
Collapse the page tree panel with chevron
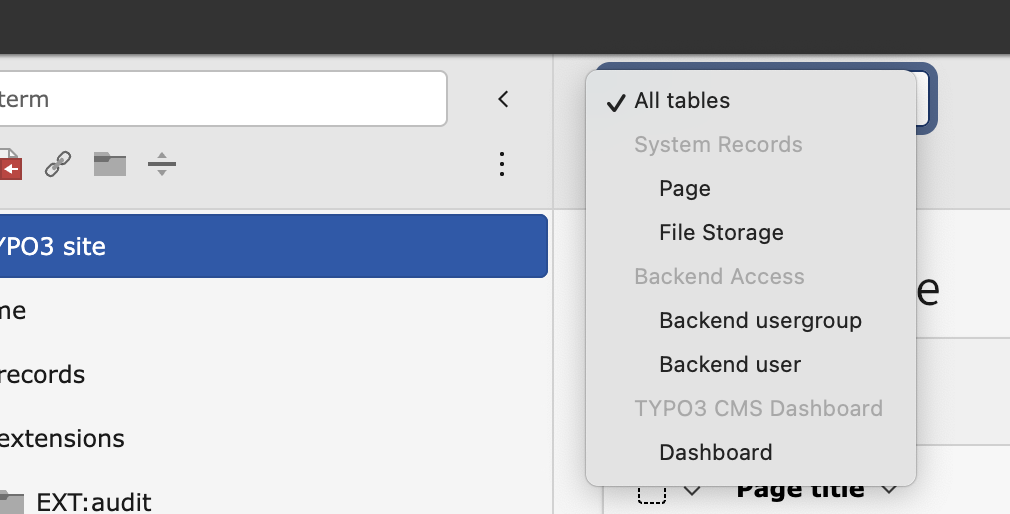[503, 99]
